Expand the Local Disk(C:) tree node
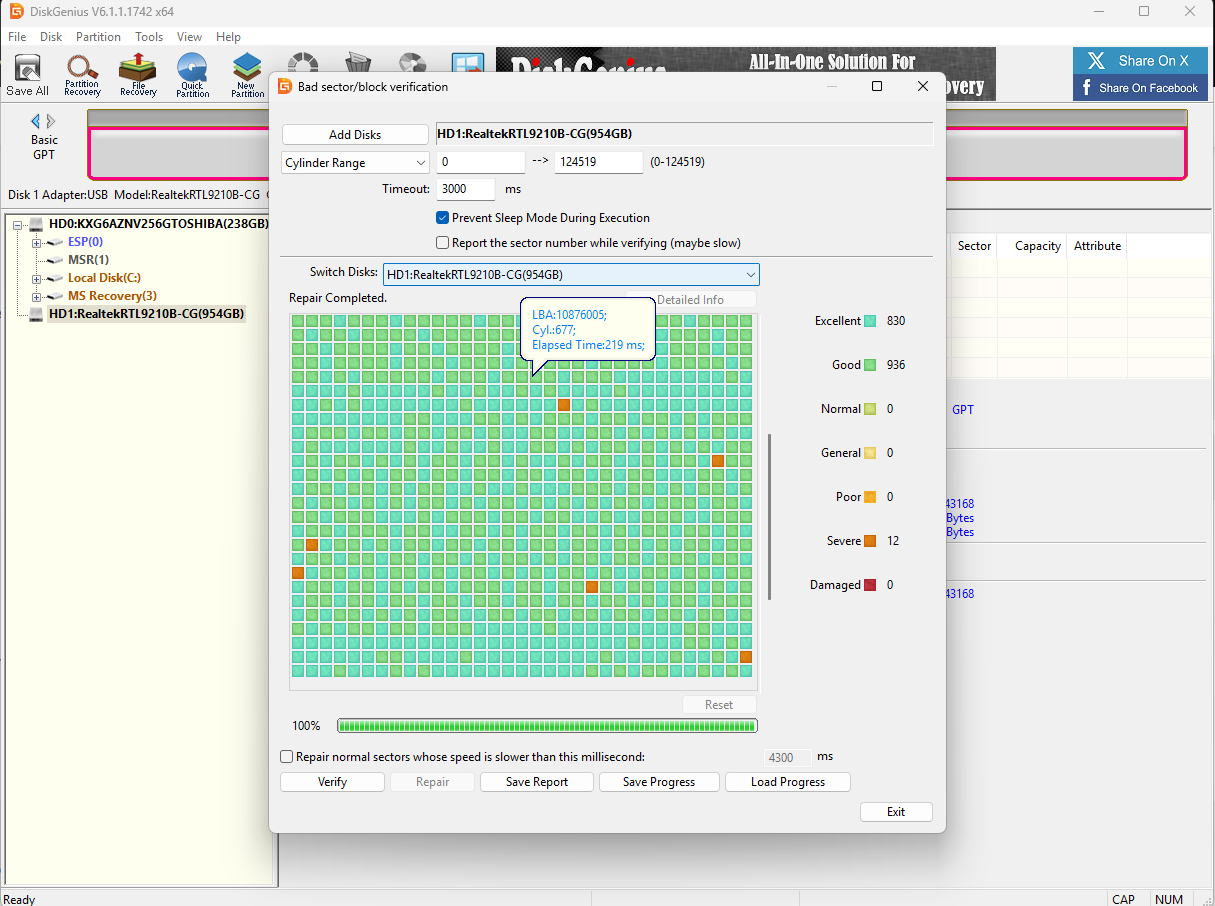 click(37, 278)
